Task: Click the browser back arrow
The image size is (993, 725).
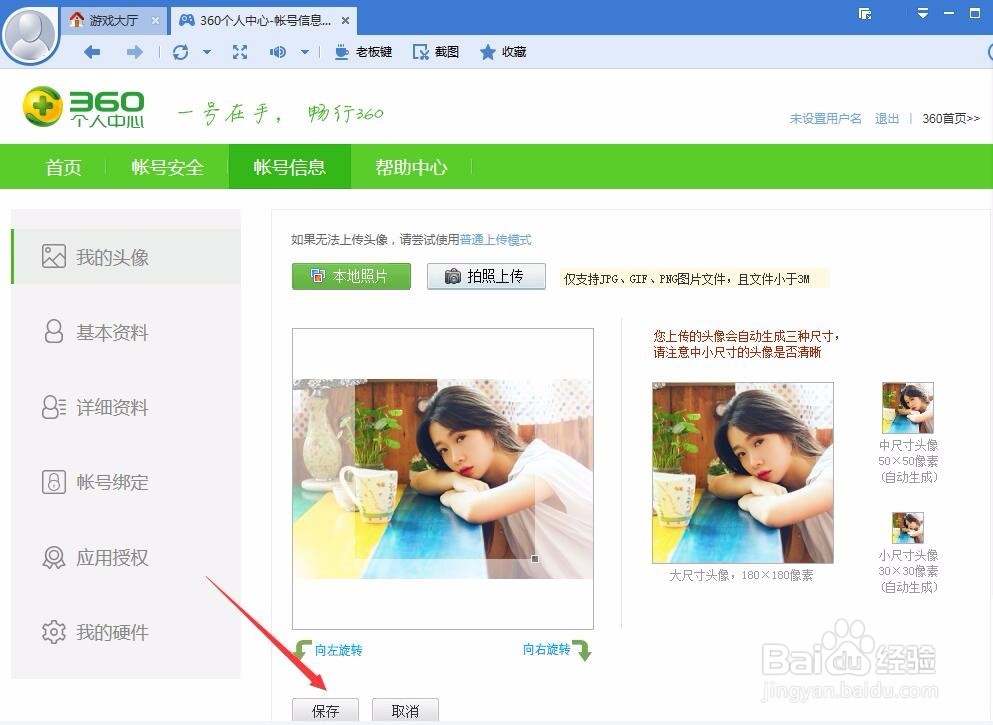Action: coord(92,52)
